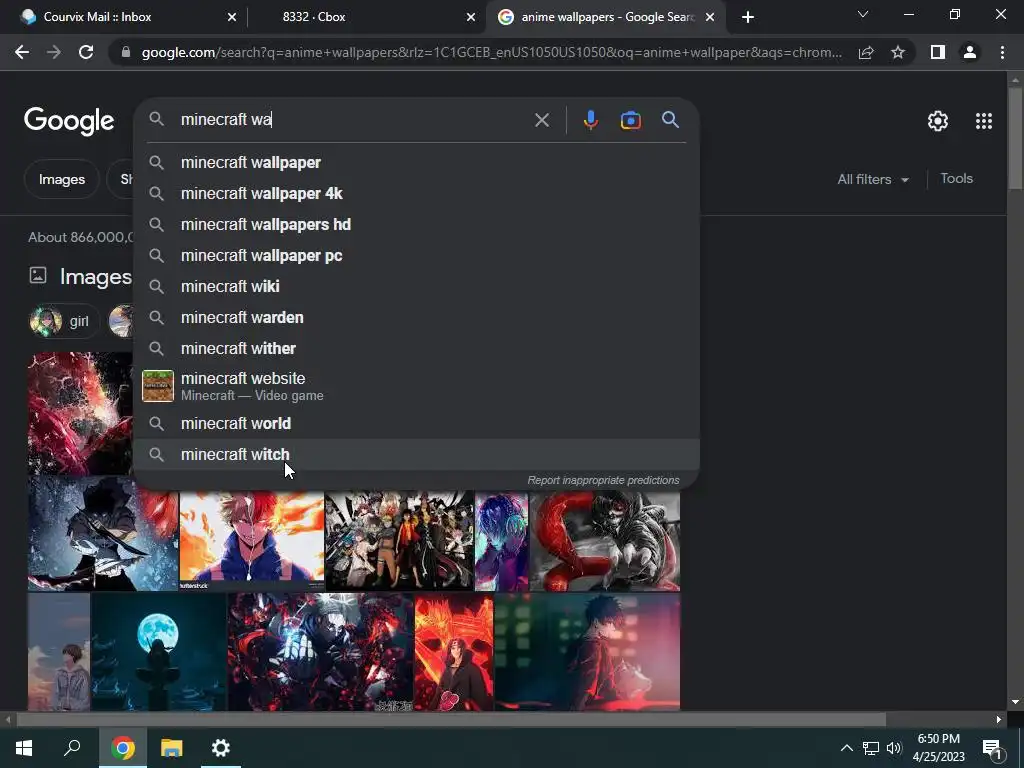1024x768 pixels.
Task: Select suggestion minecraft wallpapers hd
Action: point(416,225)
